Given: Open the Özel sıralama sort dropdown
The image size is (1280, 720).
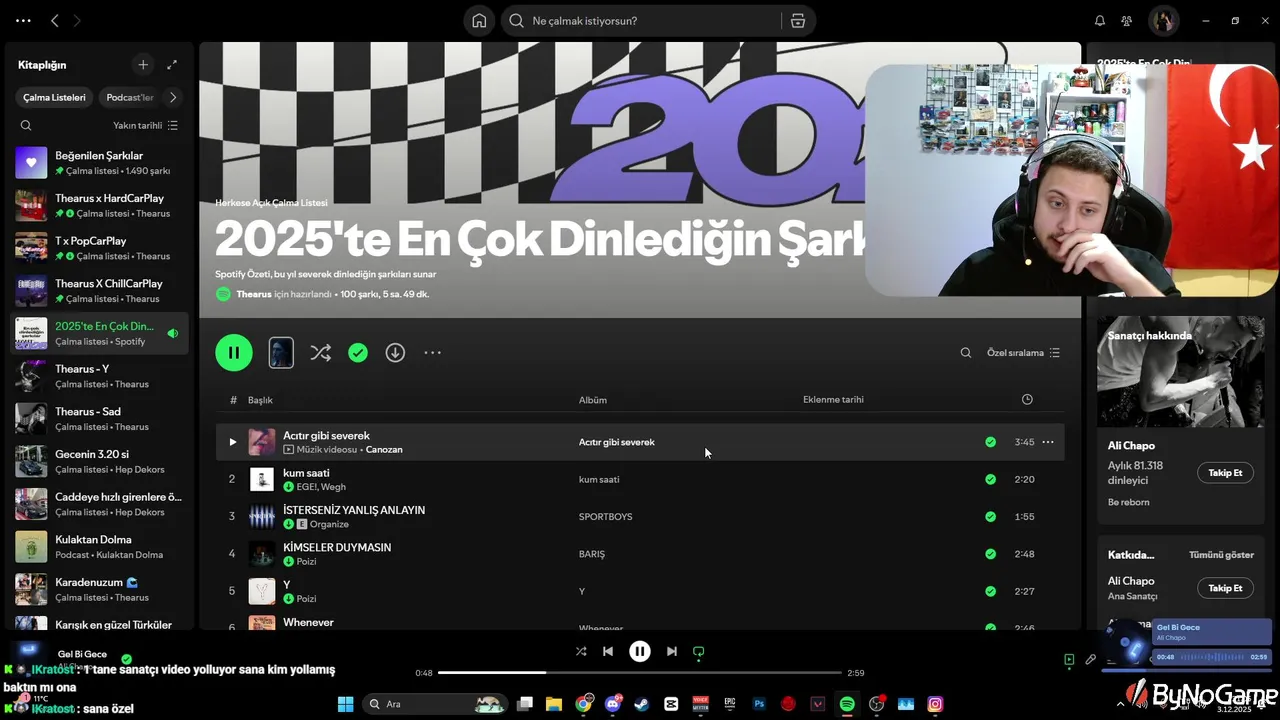Looking at the screenshot, I should (x=1023, y=352).
